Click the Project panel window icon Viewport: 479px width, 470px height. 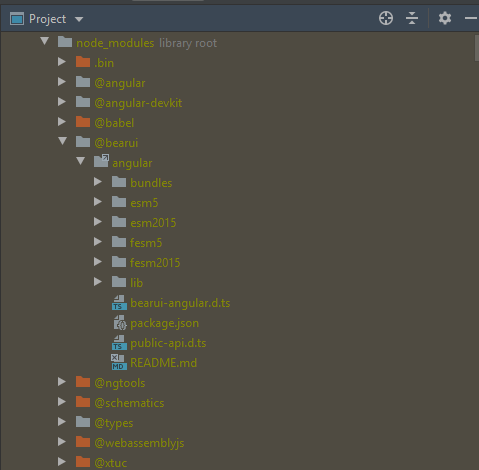(x=17, y=19)
